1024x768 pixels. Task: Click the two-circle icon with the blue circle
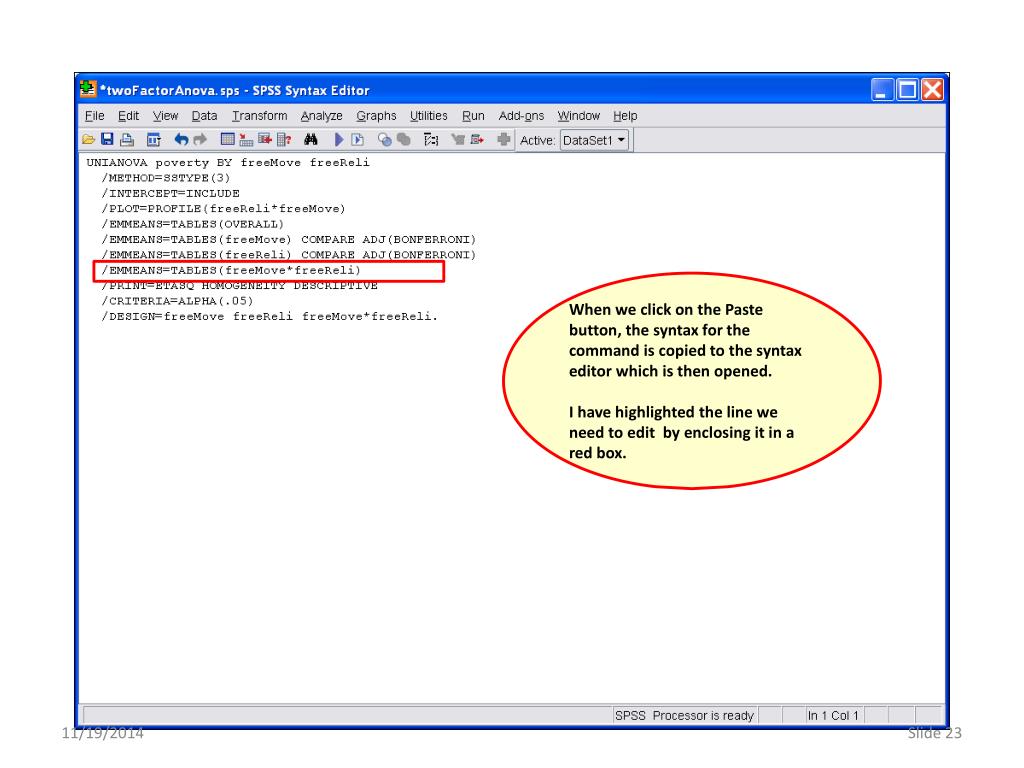pos(385,140)
